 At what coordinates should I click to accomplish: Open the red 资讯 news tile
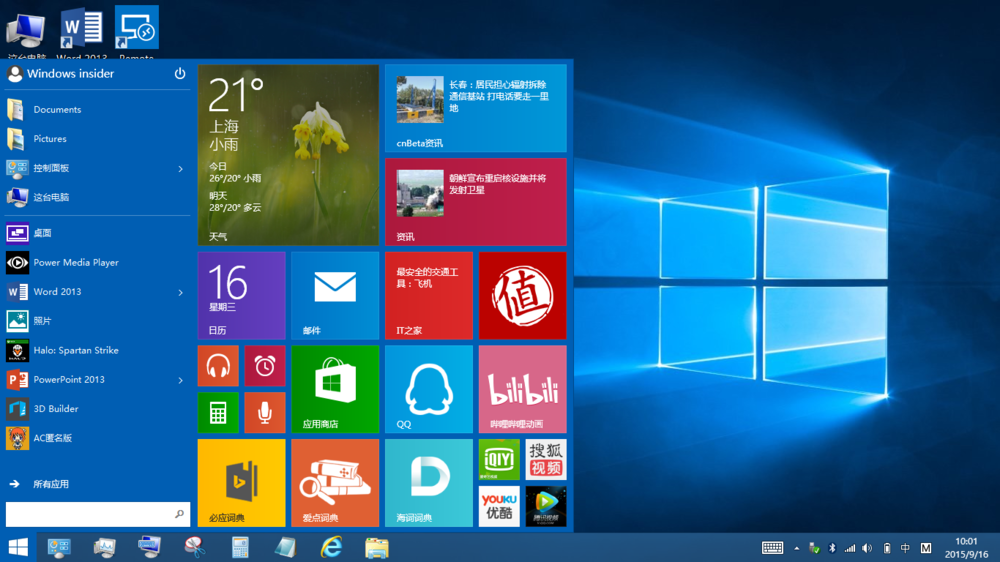click(x=476, y=202)
